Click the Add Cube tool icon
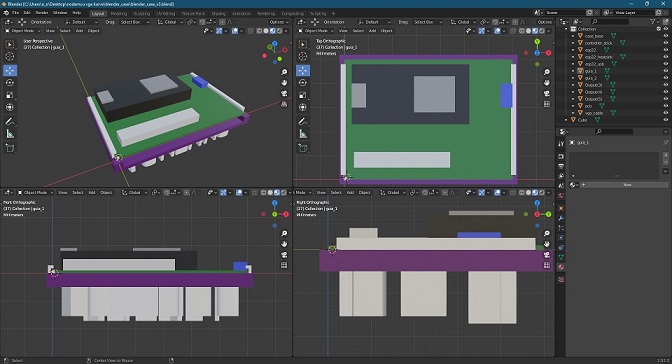 pos(10,148)
